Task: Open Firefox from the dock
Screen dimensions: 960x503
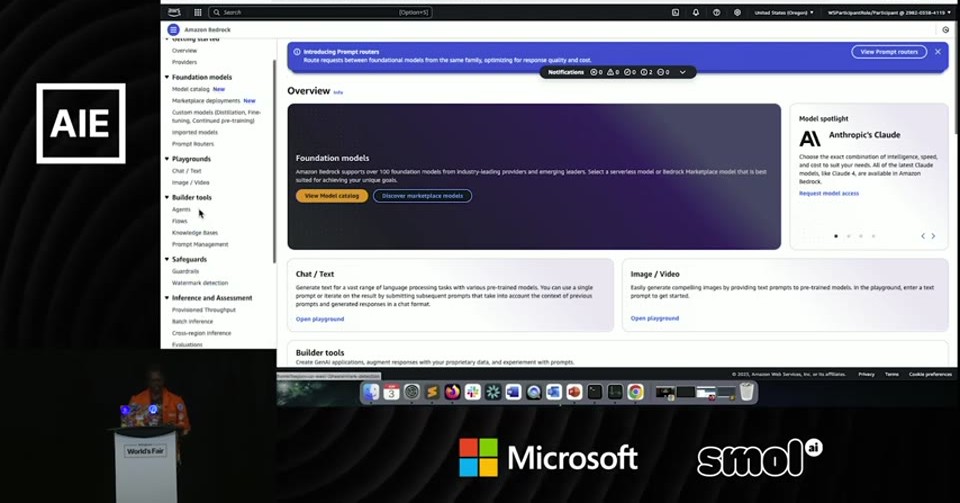Action: pos(452,392)
